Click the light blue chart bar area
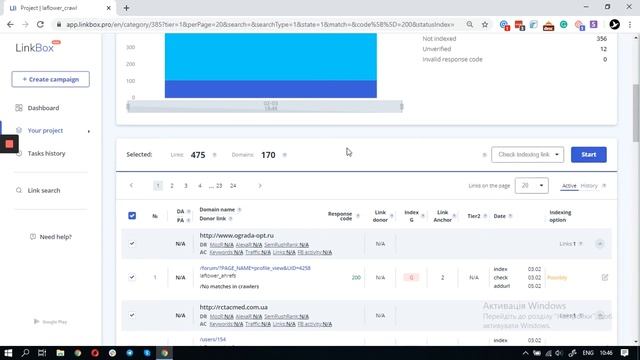 point(271,57)
